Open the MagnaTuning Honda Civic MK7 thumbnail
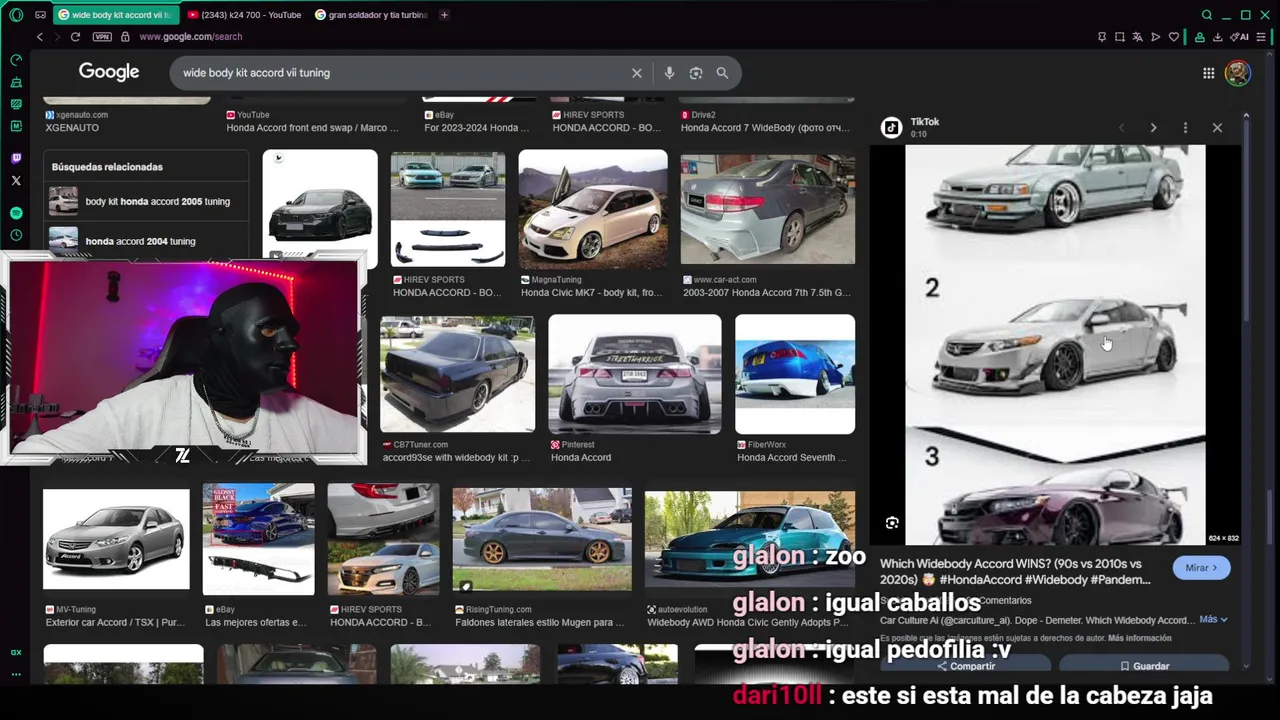 point(593,209)
